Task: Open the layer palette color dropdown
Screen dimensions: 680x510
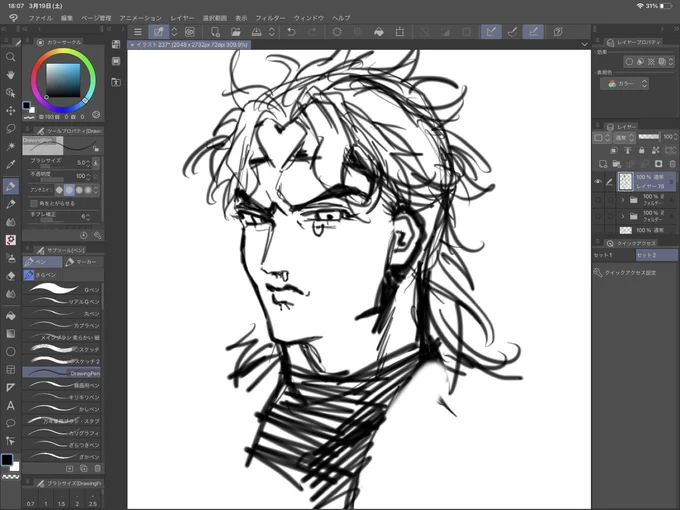Action: pos(602,137)
